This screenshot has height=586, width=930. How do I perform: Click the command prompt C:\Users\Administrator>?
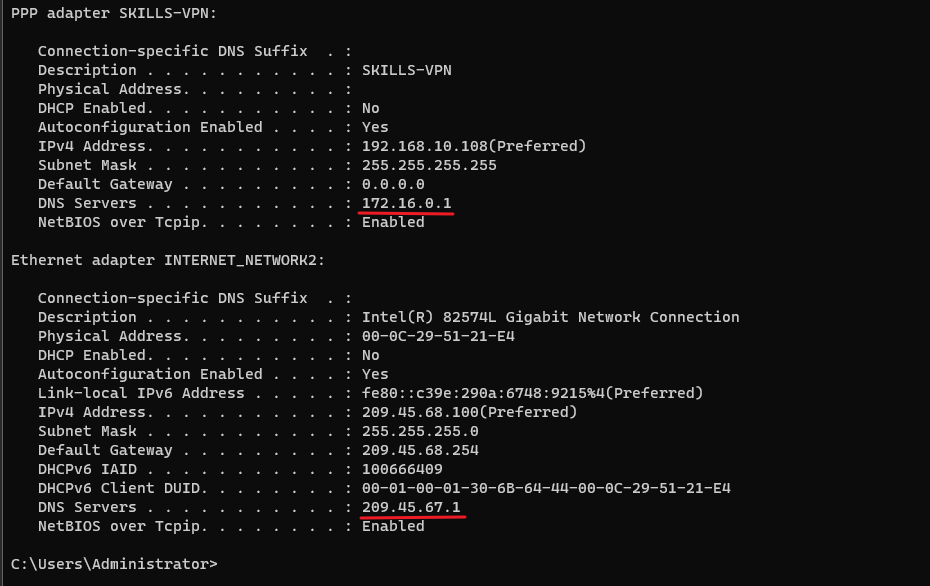point(114,564)
